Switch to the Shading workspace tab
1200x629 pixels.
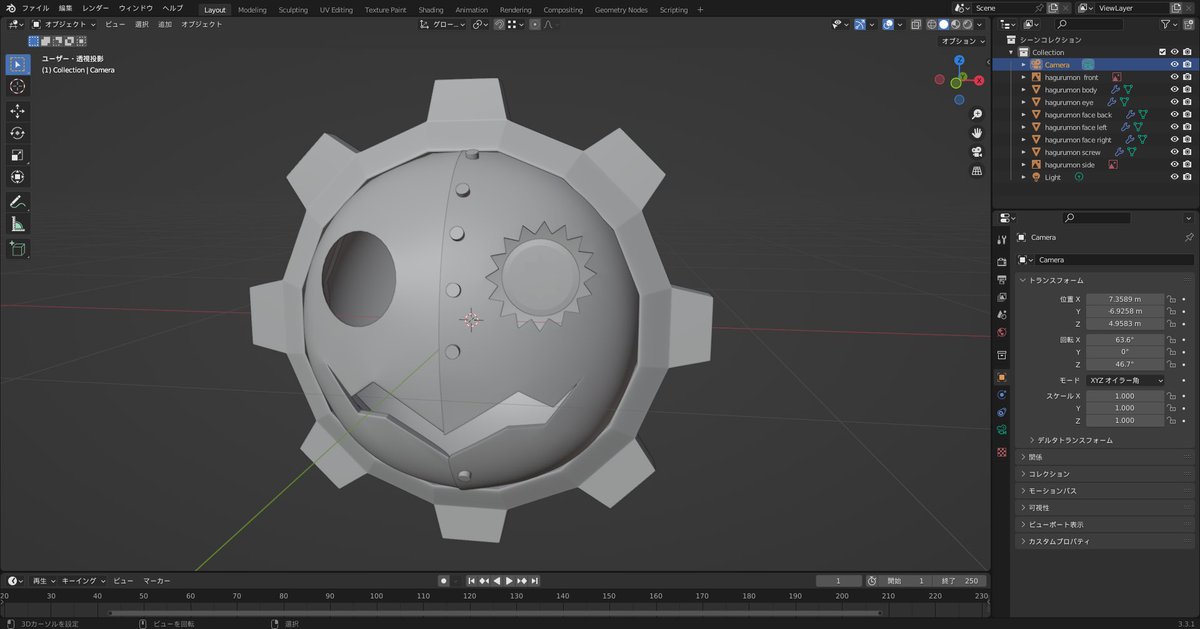pyautogui.click(x=431, y=9)
